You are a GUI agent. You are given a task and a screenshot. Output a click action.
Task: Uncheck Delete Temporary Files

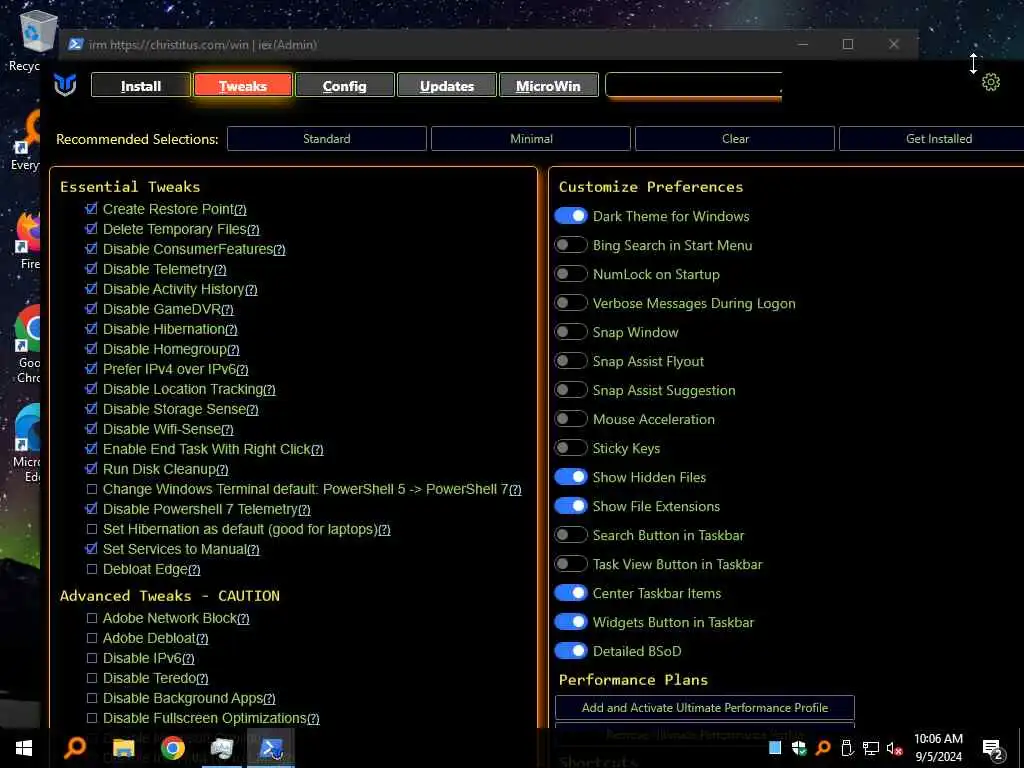[x=91, y=229]
